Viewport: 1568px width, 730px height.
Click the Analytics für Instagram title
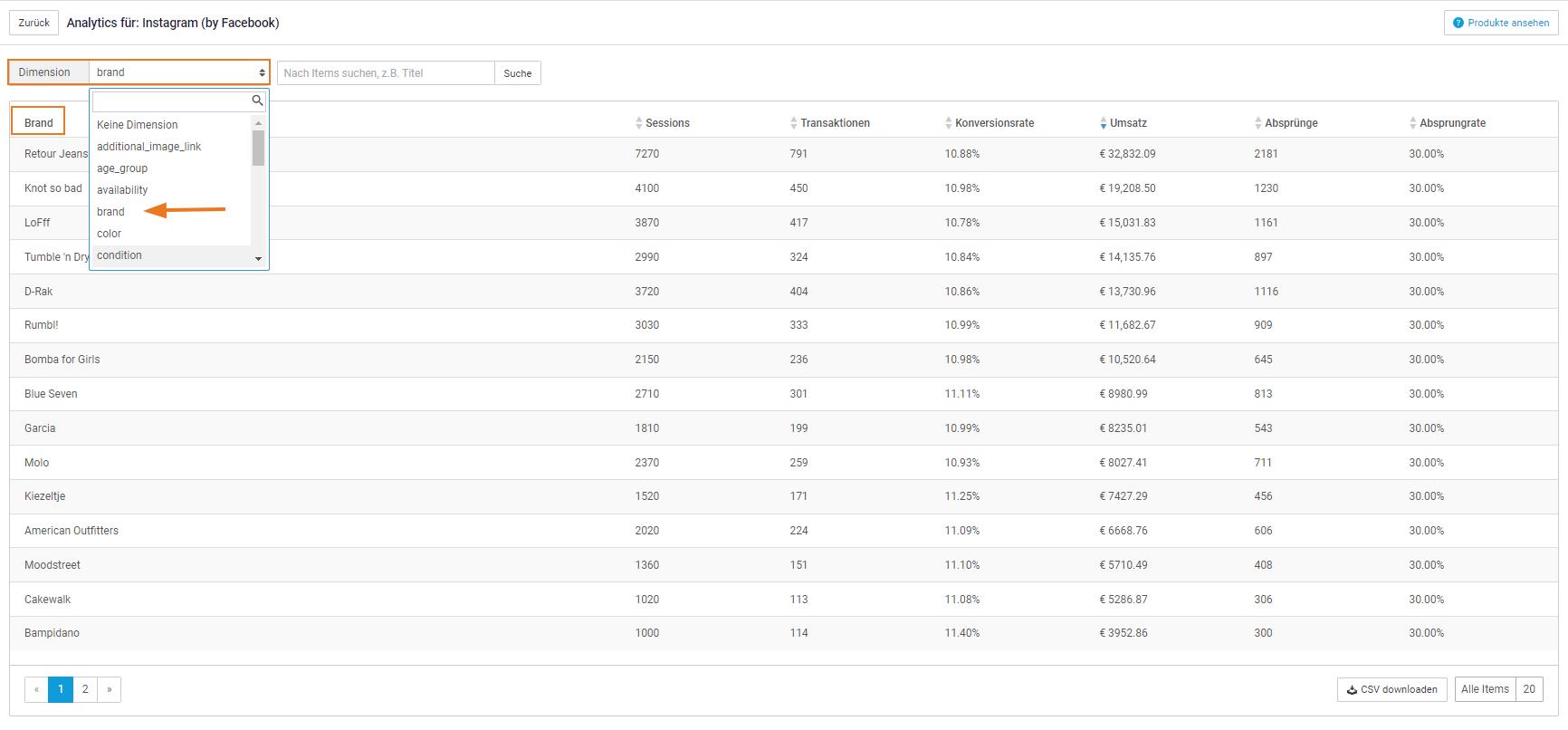(173, 23)
